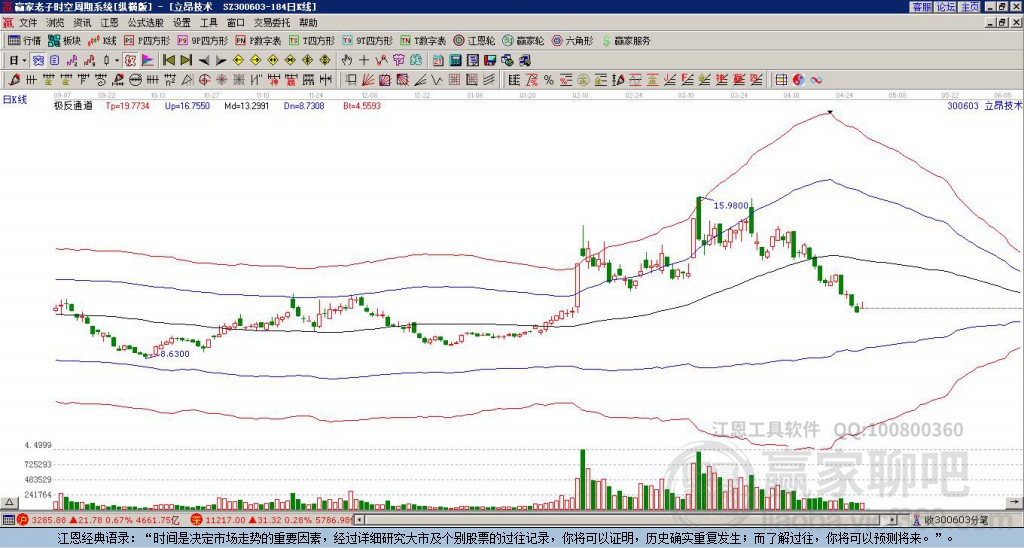Click the right-arrow button at the volume panel's edge
The height and width of the screenshot is (548, 1024).
pyautogui.click(x=1016, y=503)
